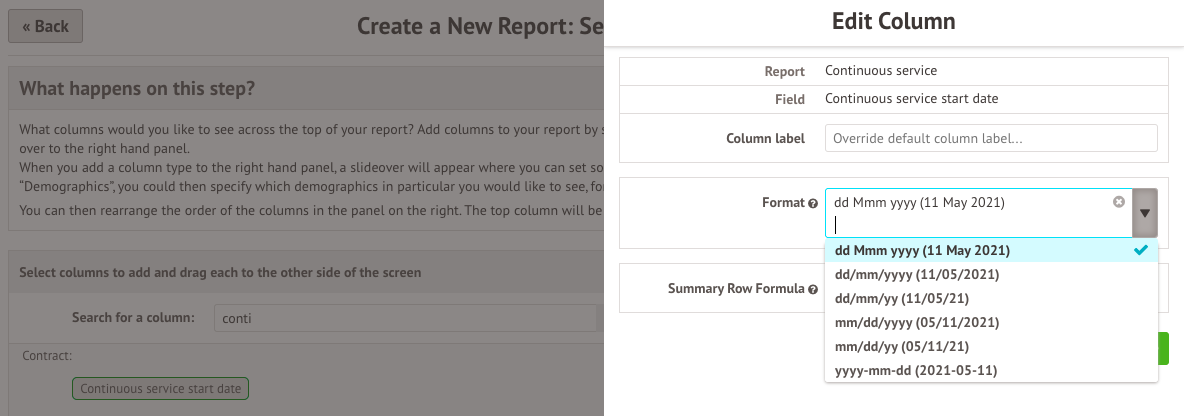
Task: Pick dd/mm/yy (11/05/21) date format
Action: (x=901, y=298)
